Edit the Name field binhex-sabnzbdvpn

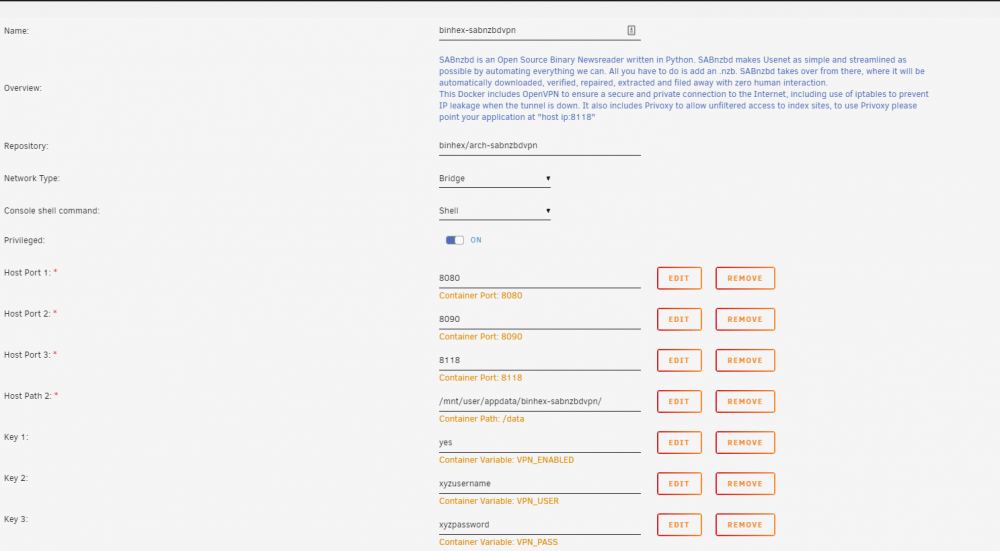(540, 30)
